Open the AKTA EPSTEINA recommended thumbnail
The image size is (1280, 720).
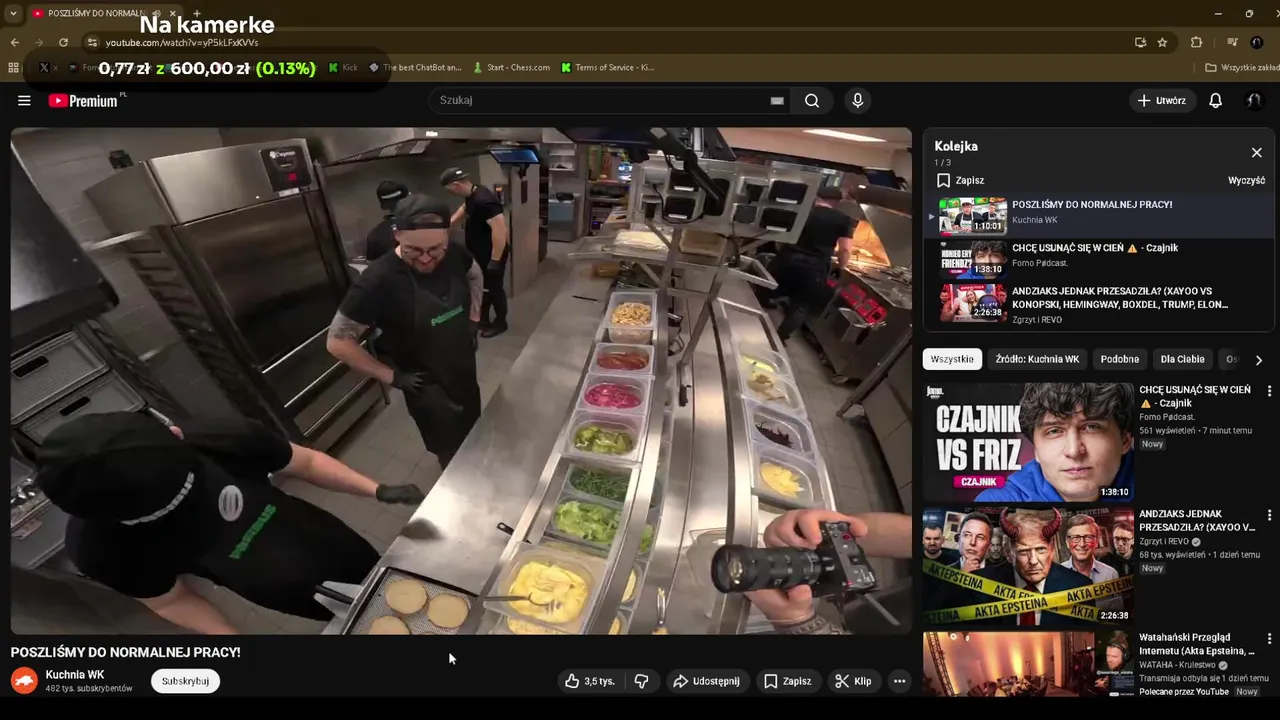1028,565
